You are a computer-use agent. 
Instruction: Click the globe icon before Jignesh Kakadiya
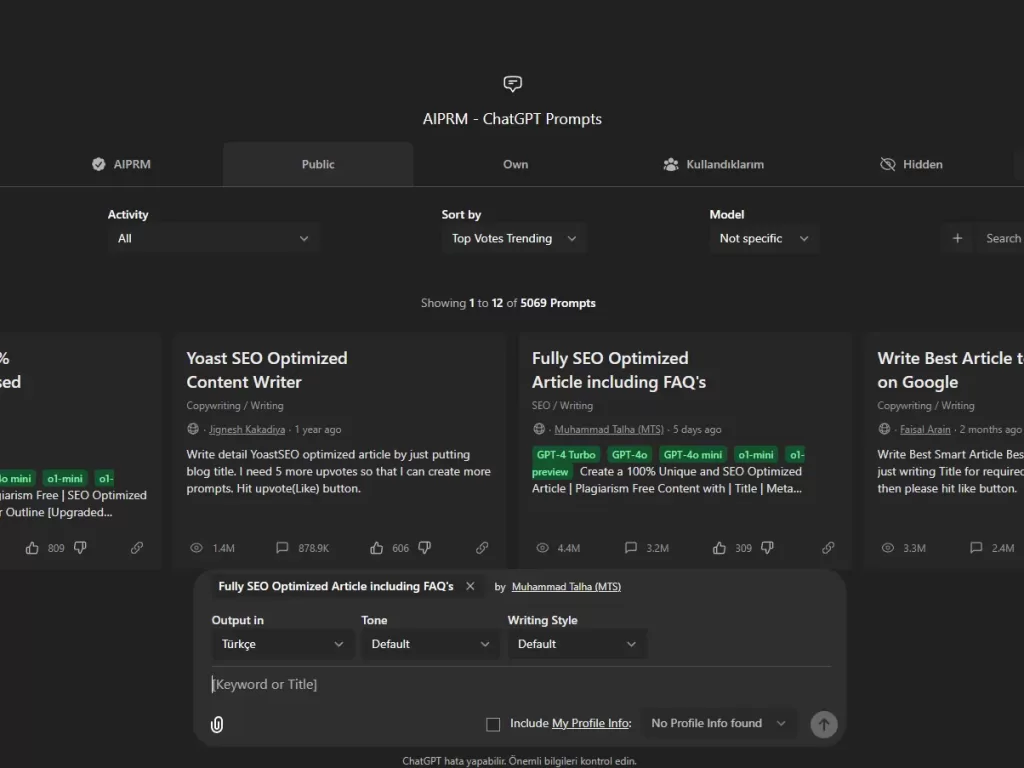(193, 429)
